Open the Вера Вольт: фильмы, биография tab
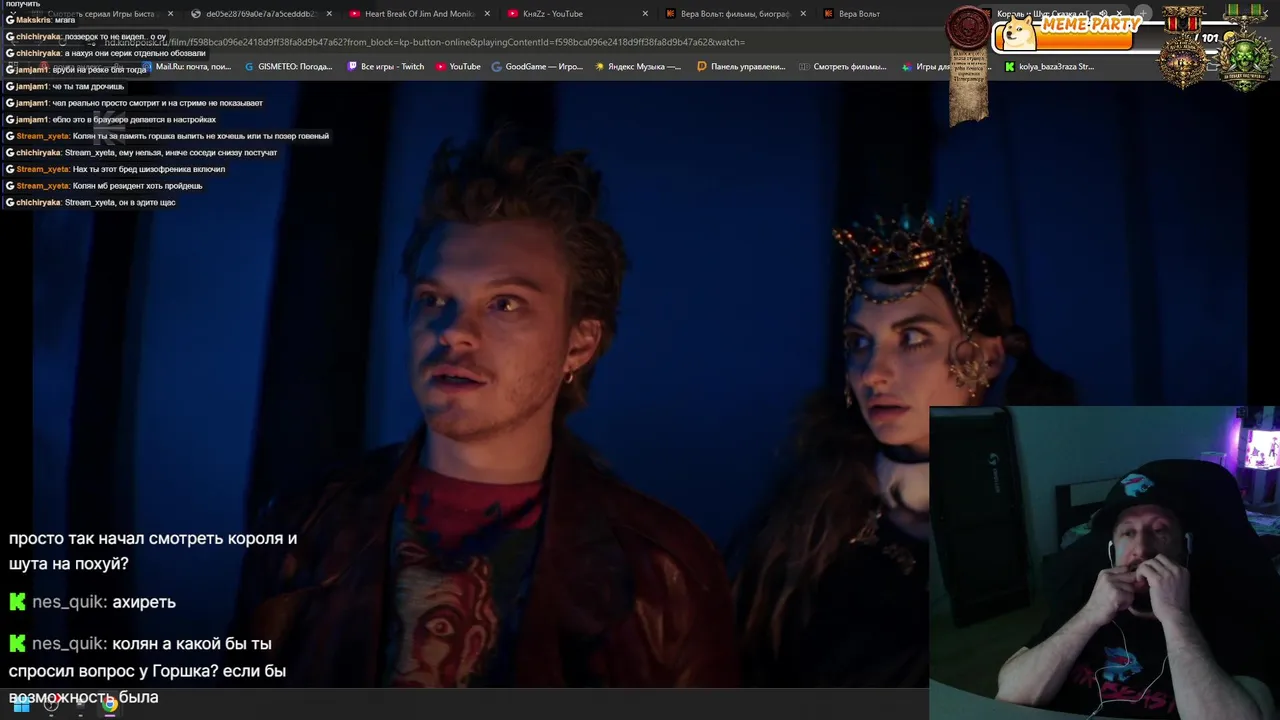This screenshot has width=1280, height=720. pyautogui.click(x=735, y=14)
